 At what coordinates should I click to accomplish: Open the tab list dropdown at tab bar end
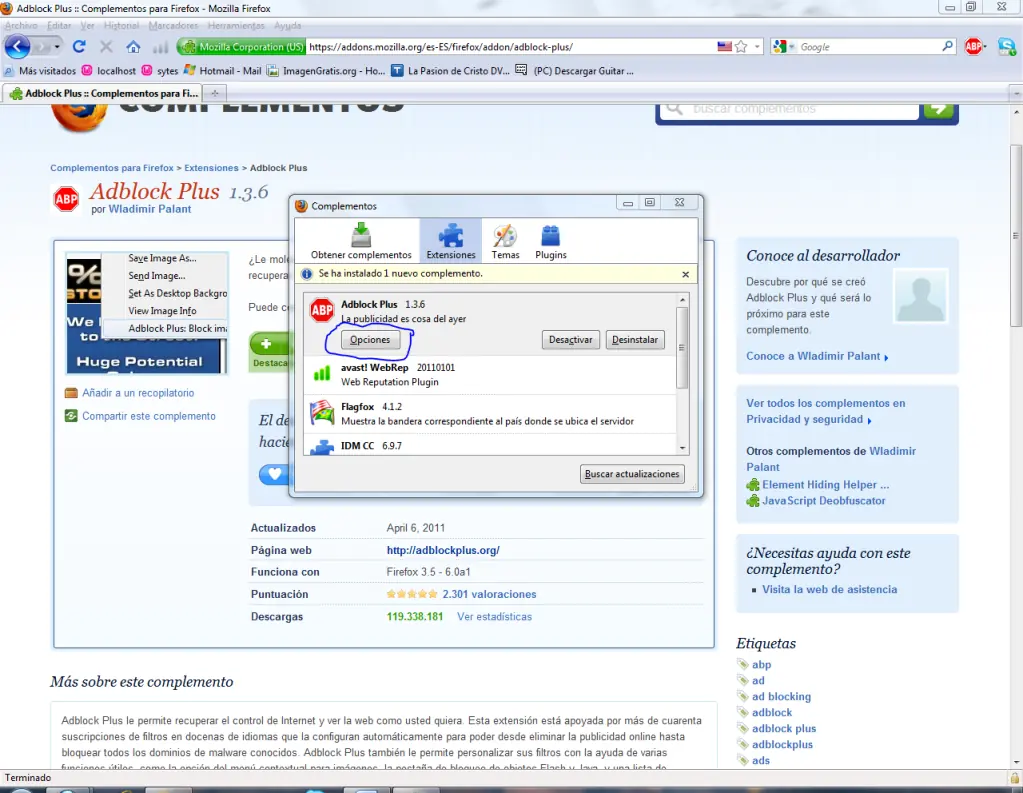click(x=1016, y=93)
